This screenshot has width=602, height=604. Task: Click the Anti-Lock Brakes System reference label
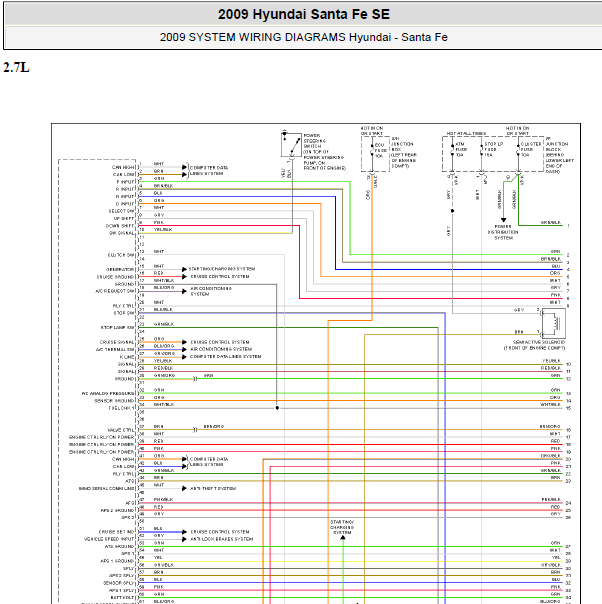(219, 538)
